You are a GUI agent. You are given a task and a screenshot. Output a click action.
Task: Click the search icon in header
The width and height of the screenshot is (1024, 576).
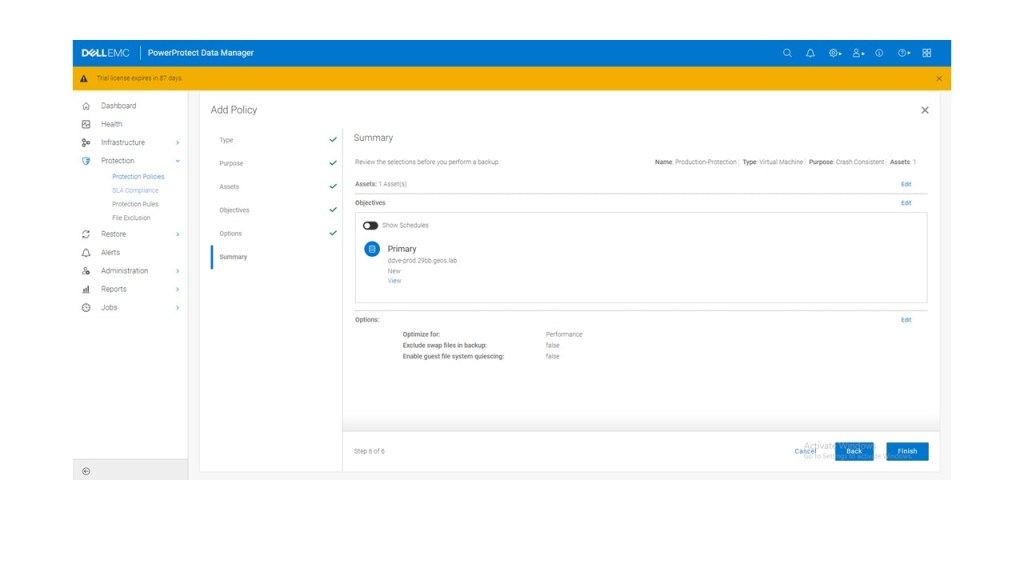(787, 53)
